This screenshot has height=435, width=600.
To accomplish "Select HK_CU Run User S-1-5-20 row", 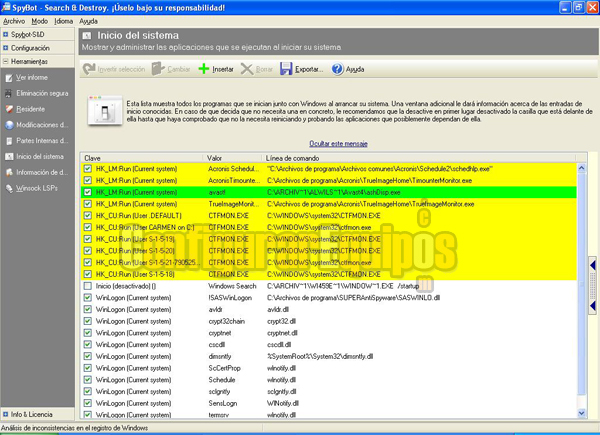I will [329, 251].
